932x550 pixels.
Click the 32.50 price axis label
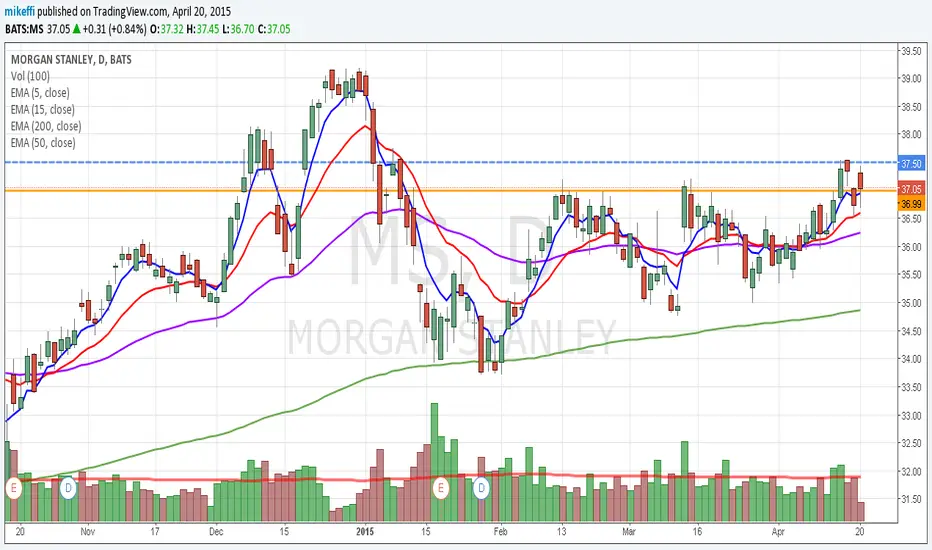pyautogui.click(x=911, y=444)
